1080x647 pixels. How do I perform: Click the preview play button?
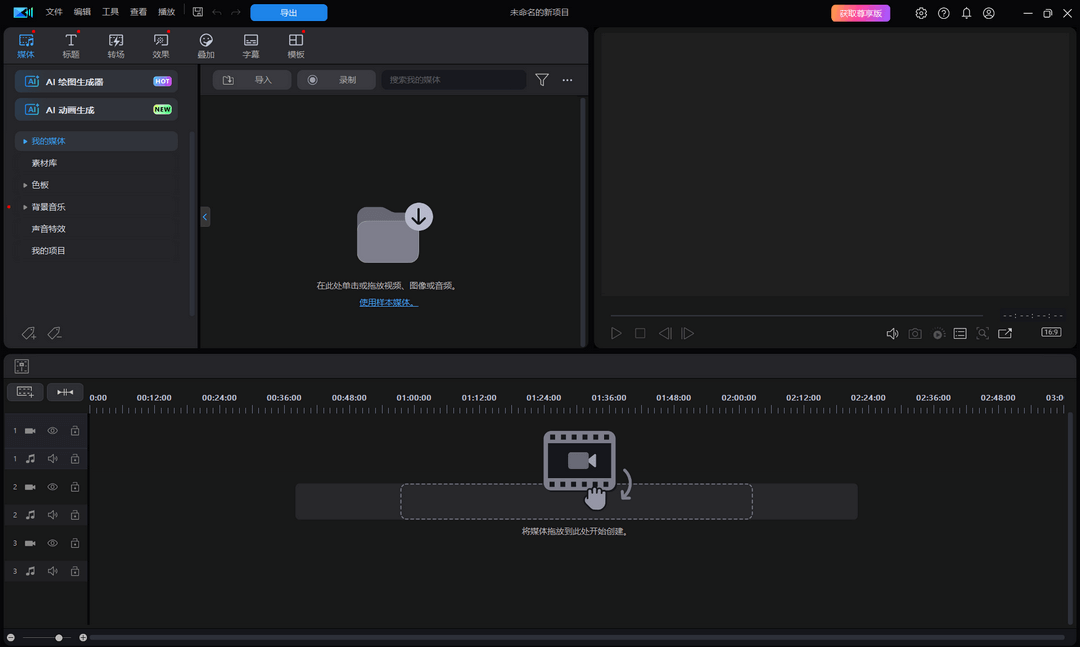tap(616, 333)
